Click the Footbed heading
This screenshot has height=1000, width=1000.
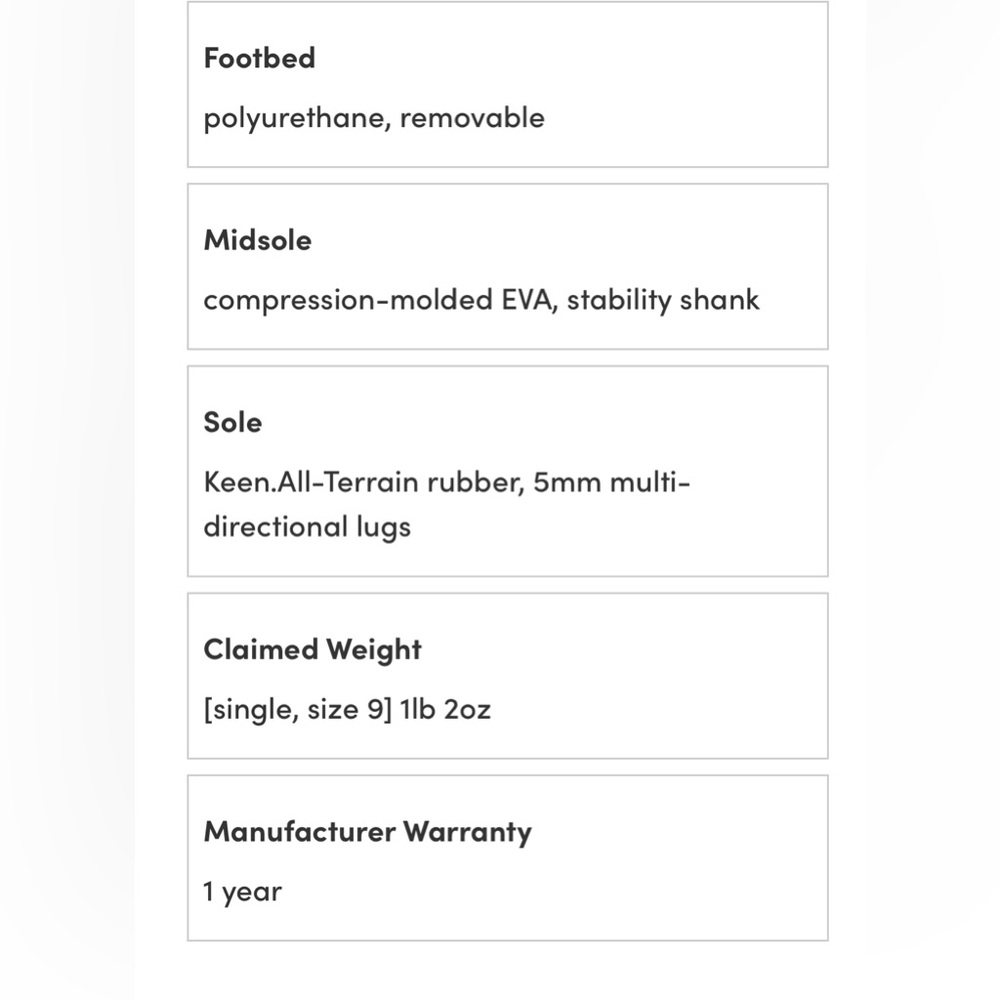[x=259, y=58]
